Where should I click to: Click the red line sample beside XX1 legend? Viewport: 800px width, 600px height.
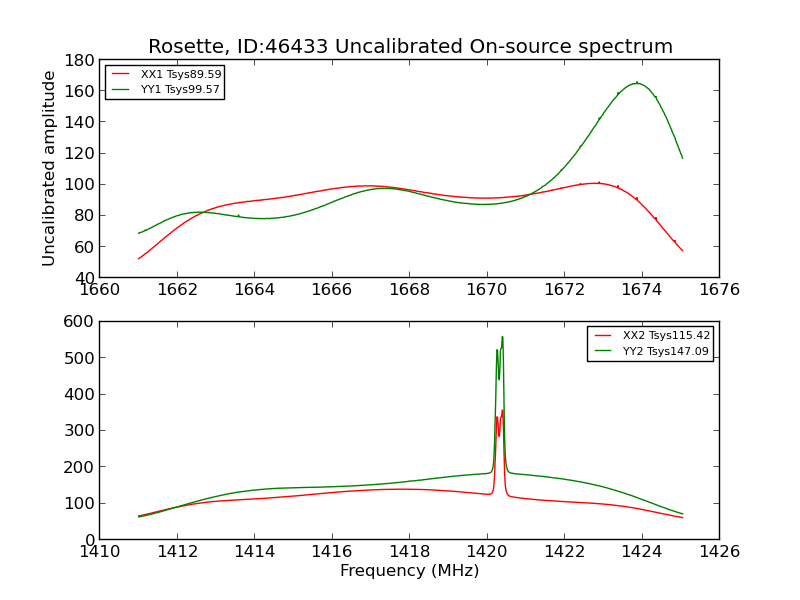pos(120,74)
